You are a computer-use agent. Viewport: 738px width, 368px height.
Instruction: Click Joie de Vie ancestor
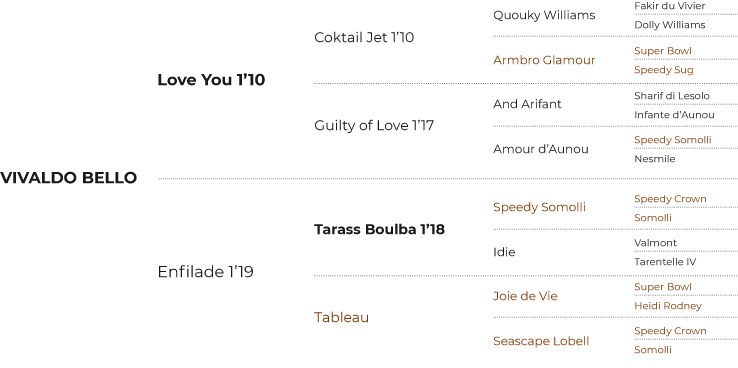click(x=525, y=296)
